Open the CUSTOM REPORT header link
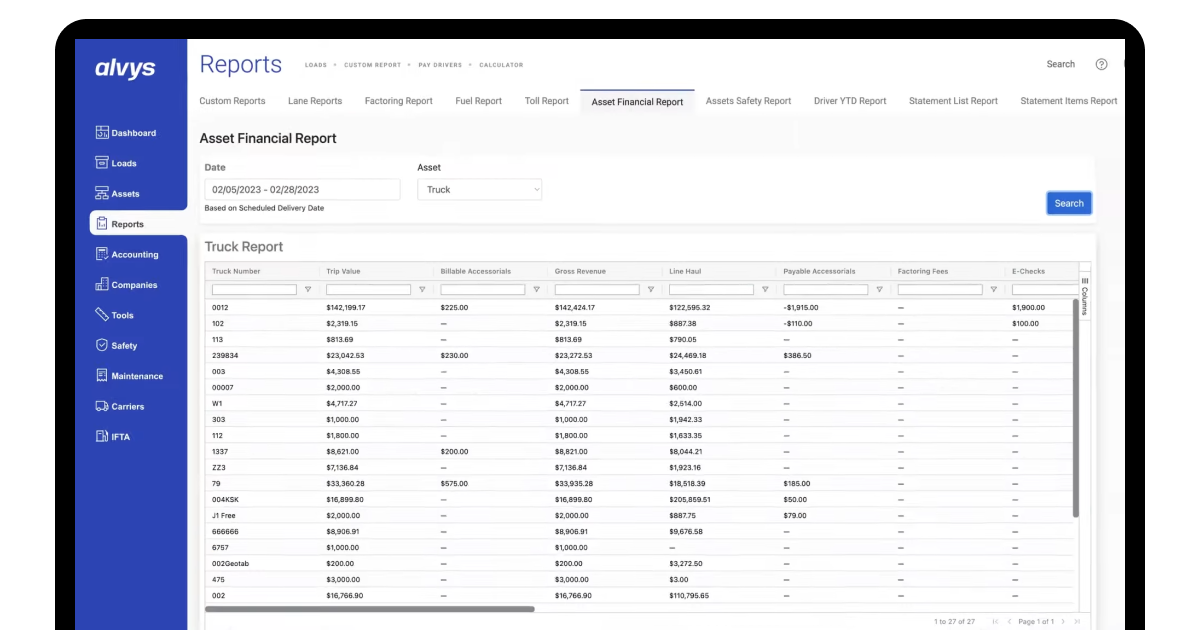The width and height of the screenshot is (1200, 630). click(372, 65)
